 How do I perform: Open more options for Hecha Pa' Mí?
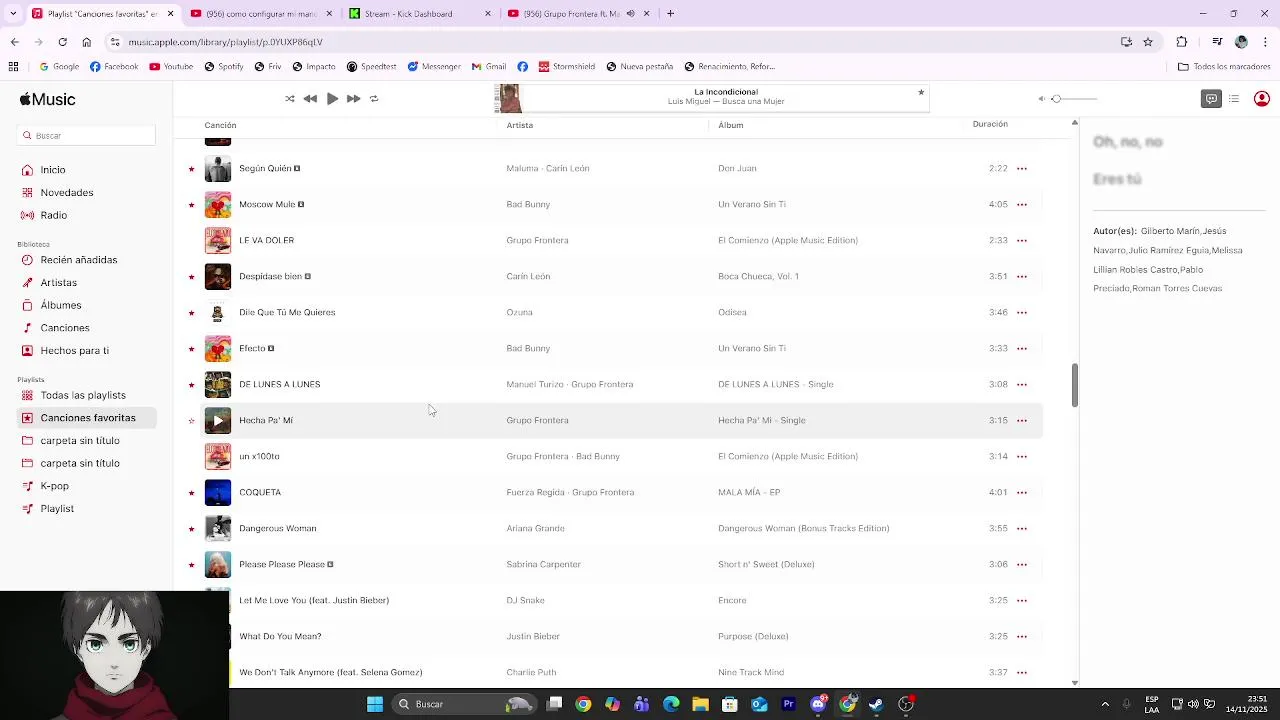pos(1022,421)
